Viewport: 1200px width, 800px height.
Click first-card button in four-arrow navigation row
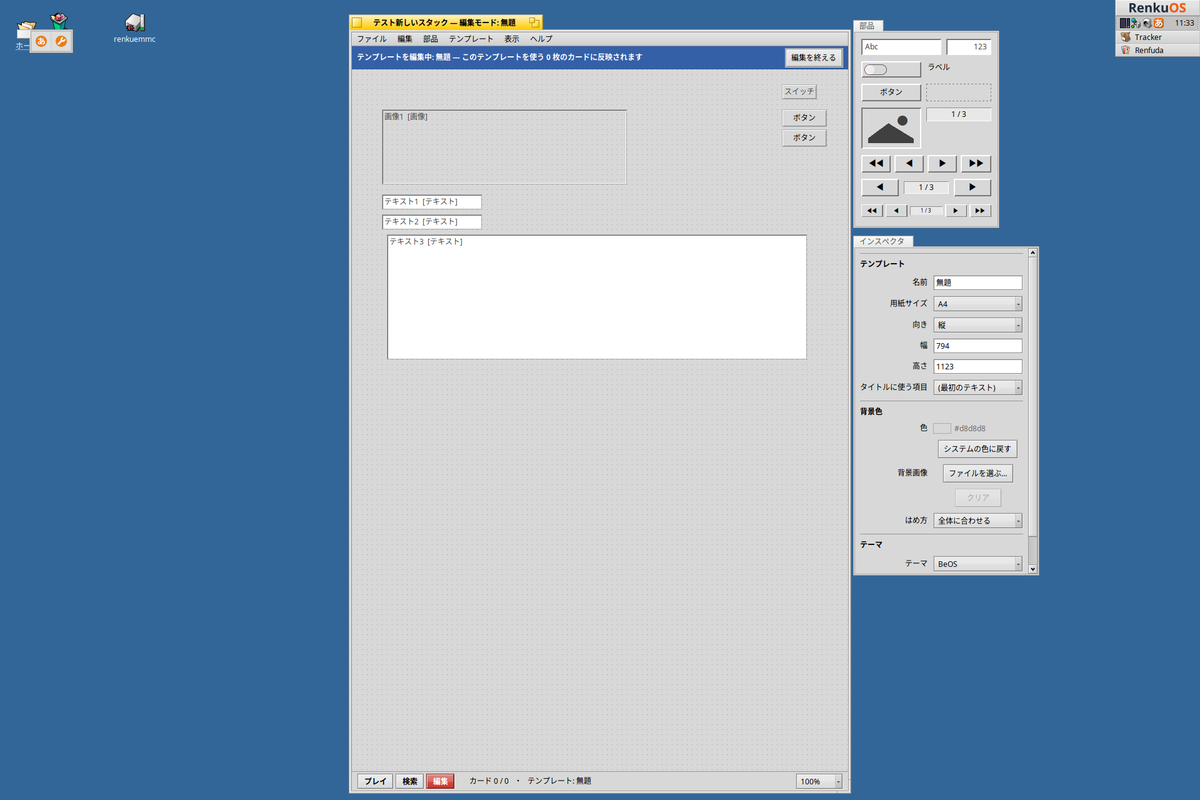(x=876, y=163)
